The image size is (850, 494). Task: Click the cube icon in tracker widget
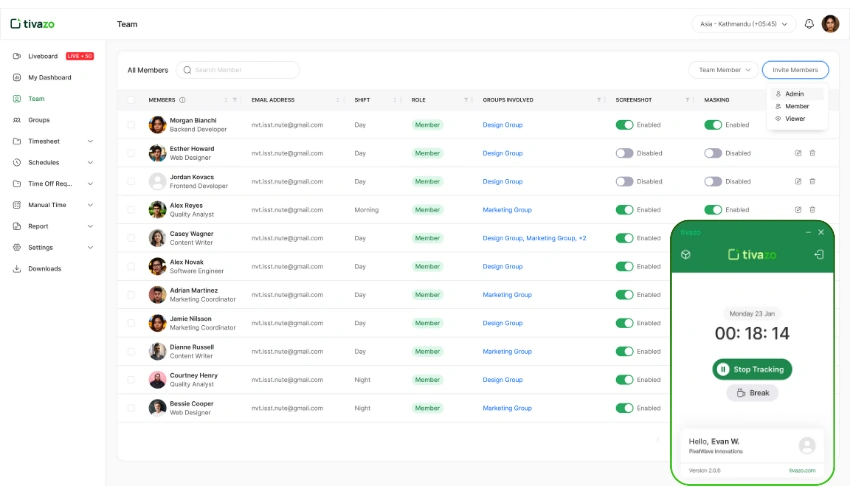(686, 254)
